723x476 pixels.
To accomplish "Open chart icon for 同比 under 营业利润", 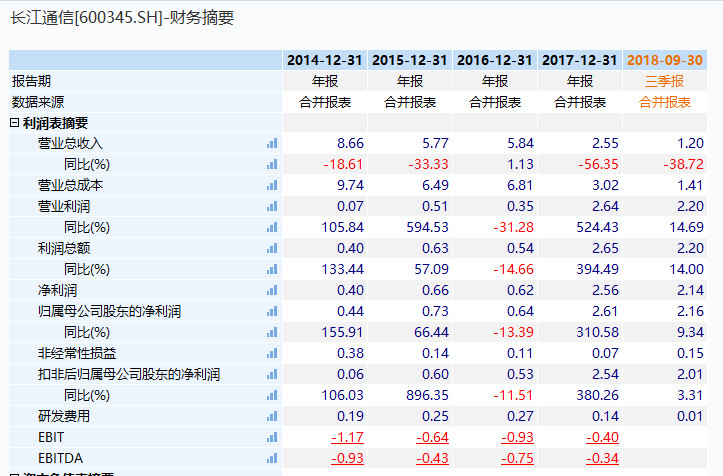I will coord(272,227).
